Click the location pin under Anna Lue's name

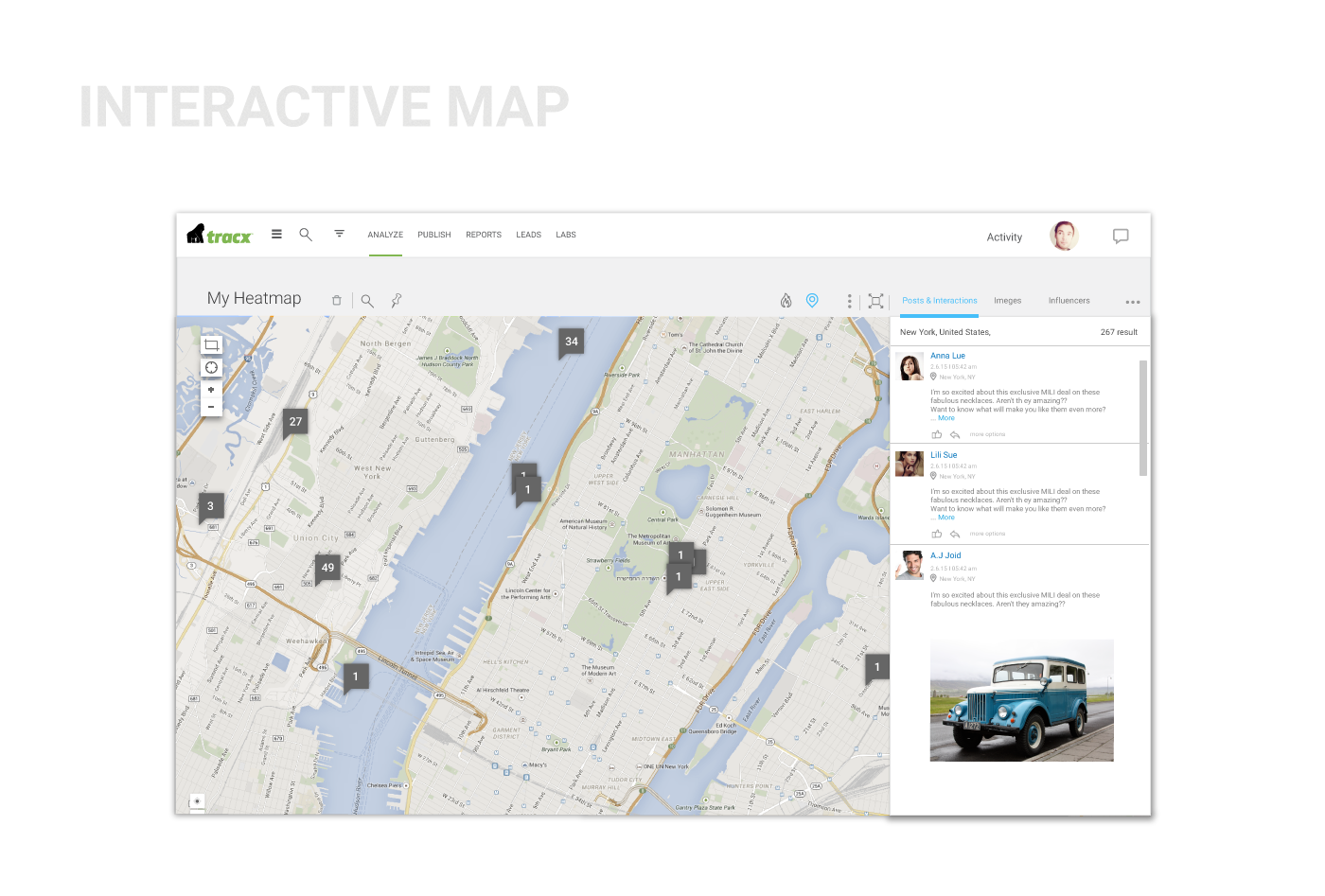(933, 377)
